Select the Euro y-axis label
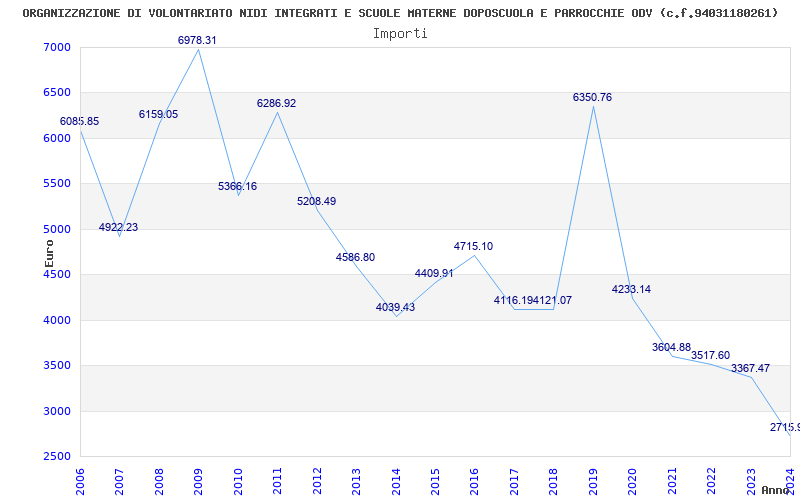 49,254
